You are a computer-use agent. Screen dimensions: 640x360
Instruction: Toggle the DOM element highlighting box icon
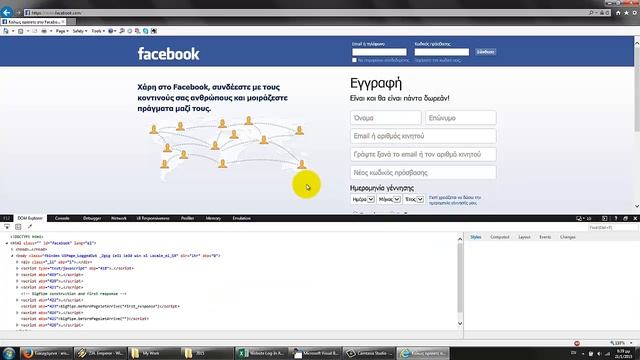tap(18, 227)
